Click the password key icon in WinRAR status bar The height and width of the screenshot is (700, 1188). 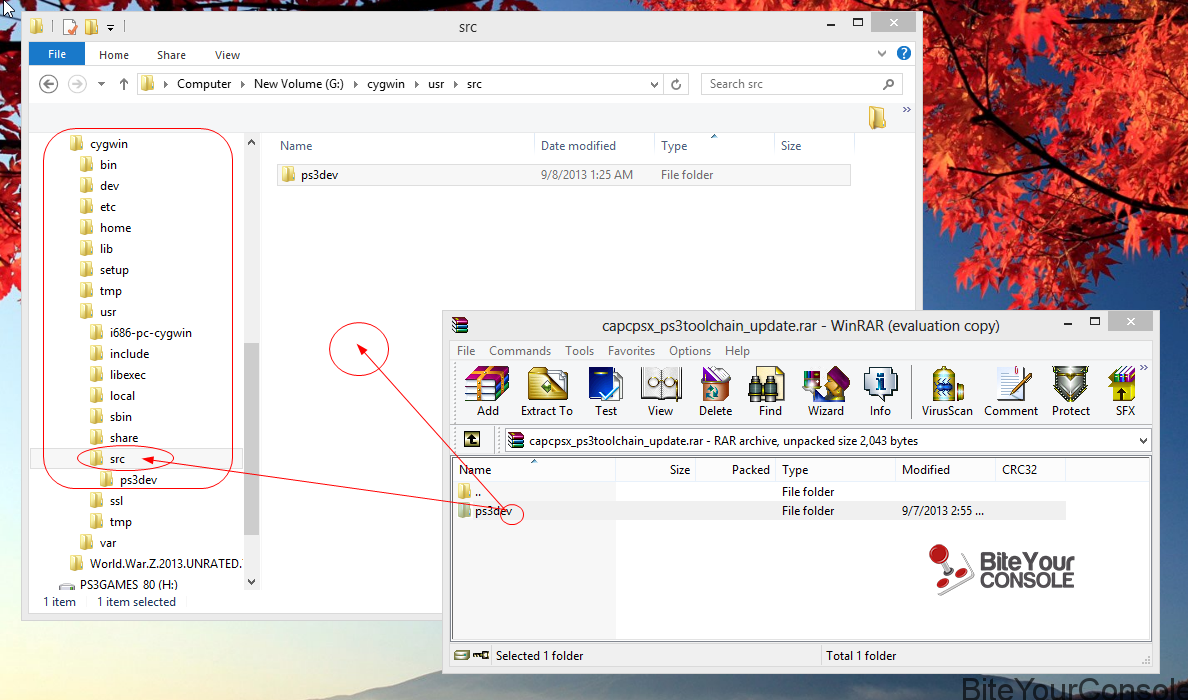[480, 655]
